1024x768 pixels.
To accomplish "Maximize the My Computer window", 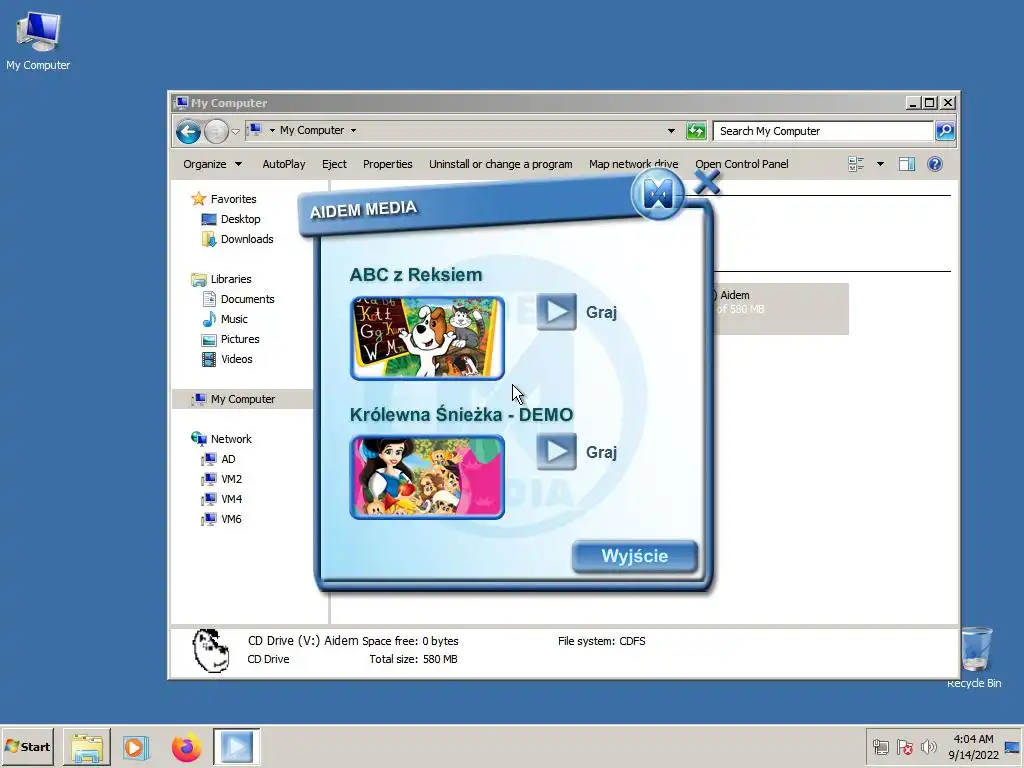I will click(929, 103).
